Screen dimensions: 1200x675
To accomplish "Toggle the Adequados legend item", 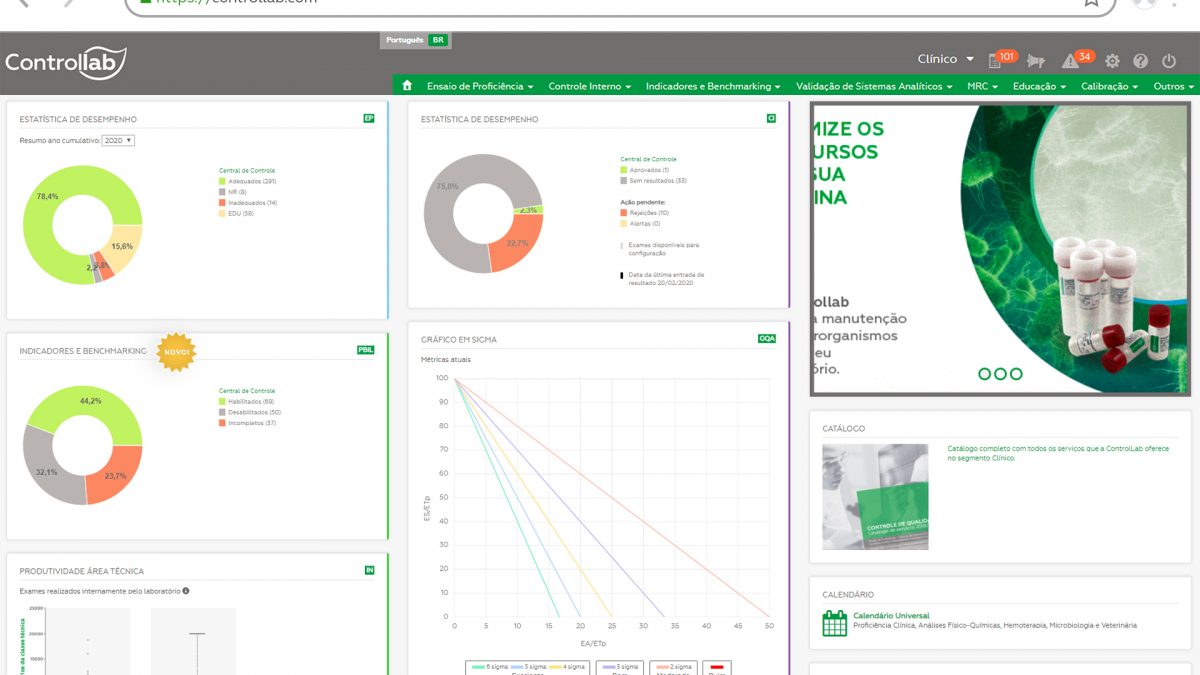I will [250, 181].
